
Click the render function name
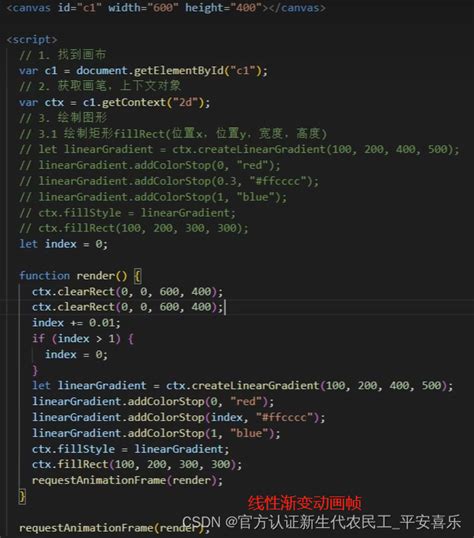(95, 276)
